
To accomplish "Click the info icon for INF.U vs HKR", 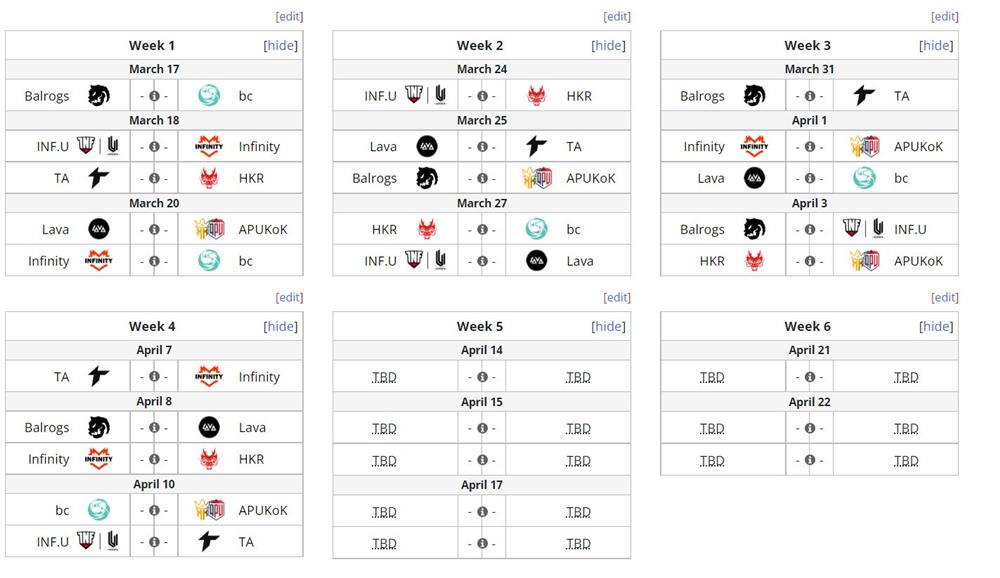I will pos(481,95).
